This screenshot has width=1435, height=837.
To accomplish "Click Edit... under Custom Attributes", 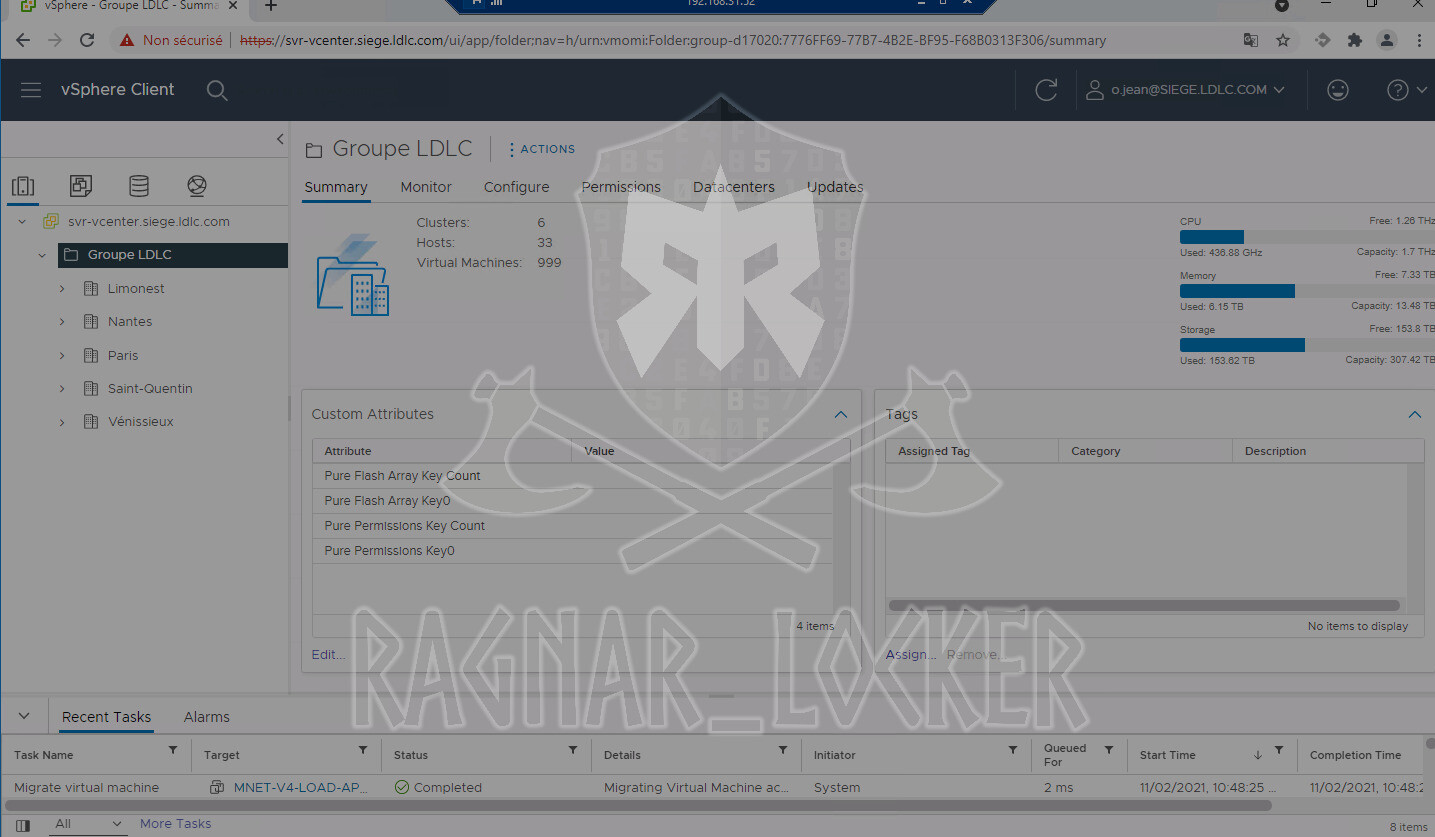I will point(328,654).
